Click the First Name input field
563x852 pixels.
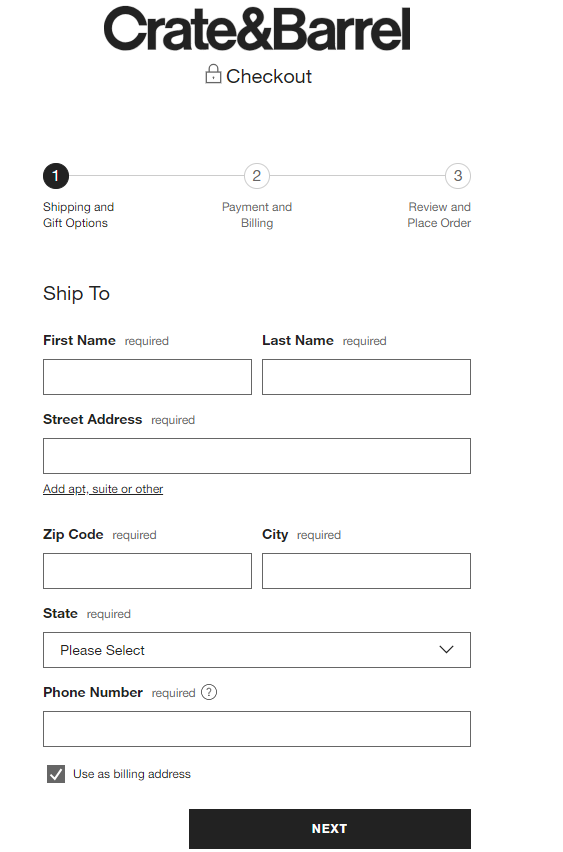pos(147,377)
